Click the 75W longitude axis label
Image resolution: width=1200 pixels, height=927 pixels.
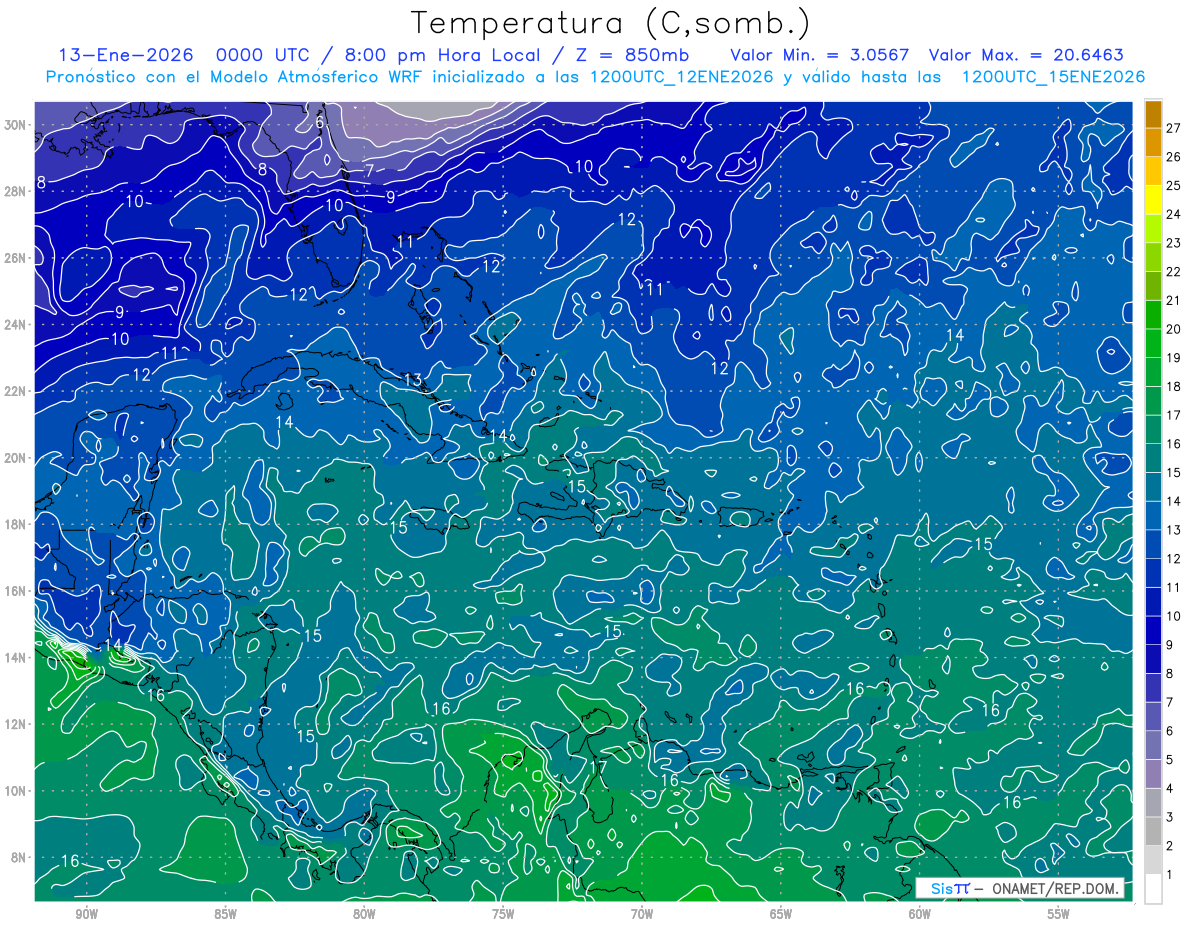(x=503, y=914)
